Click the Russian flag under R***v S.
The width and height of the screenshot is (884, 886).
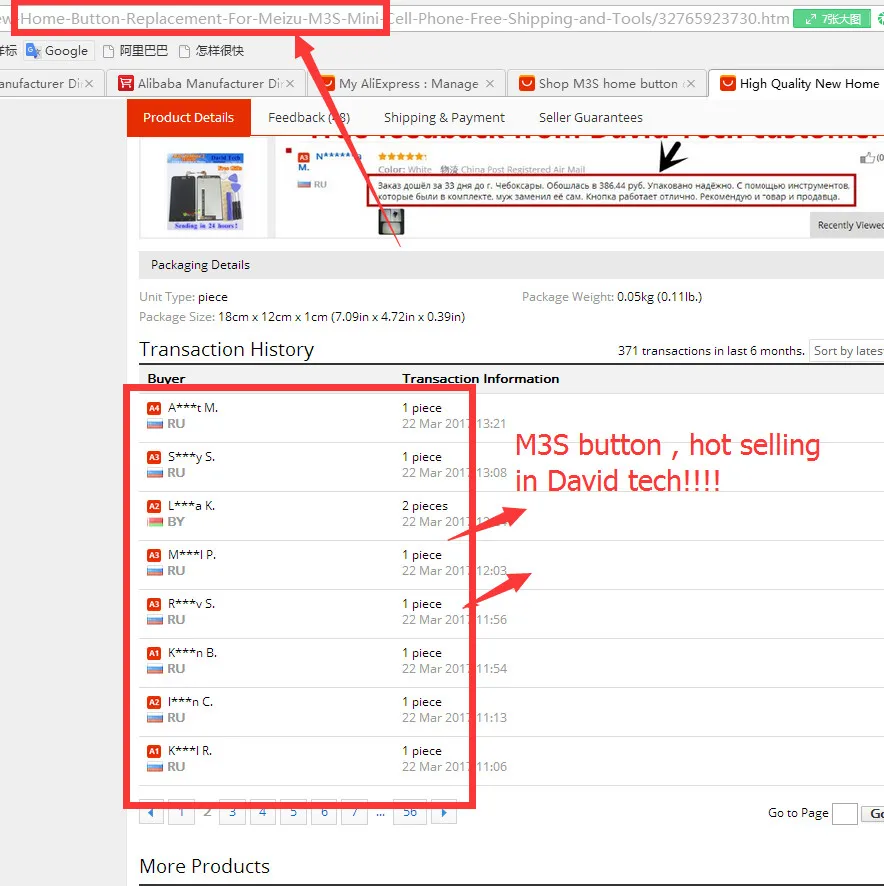(155, 620)
